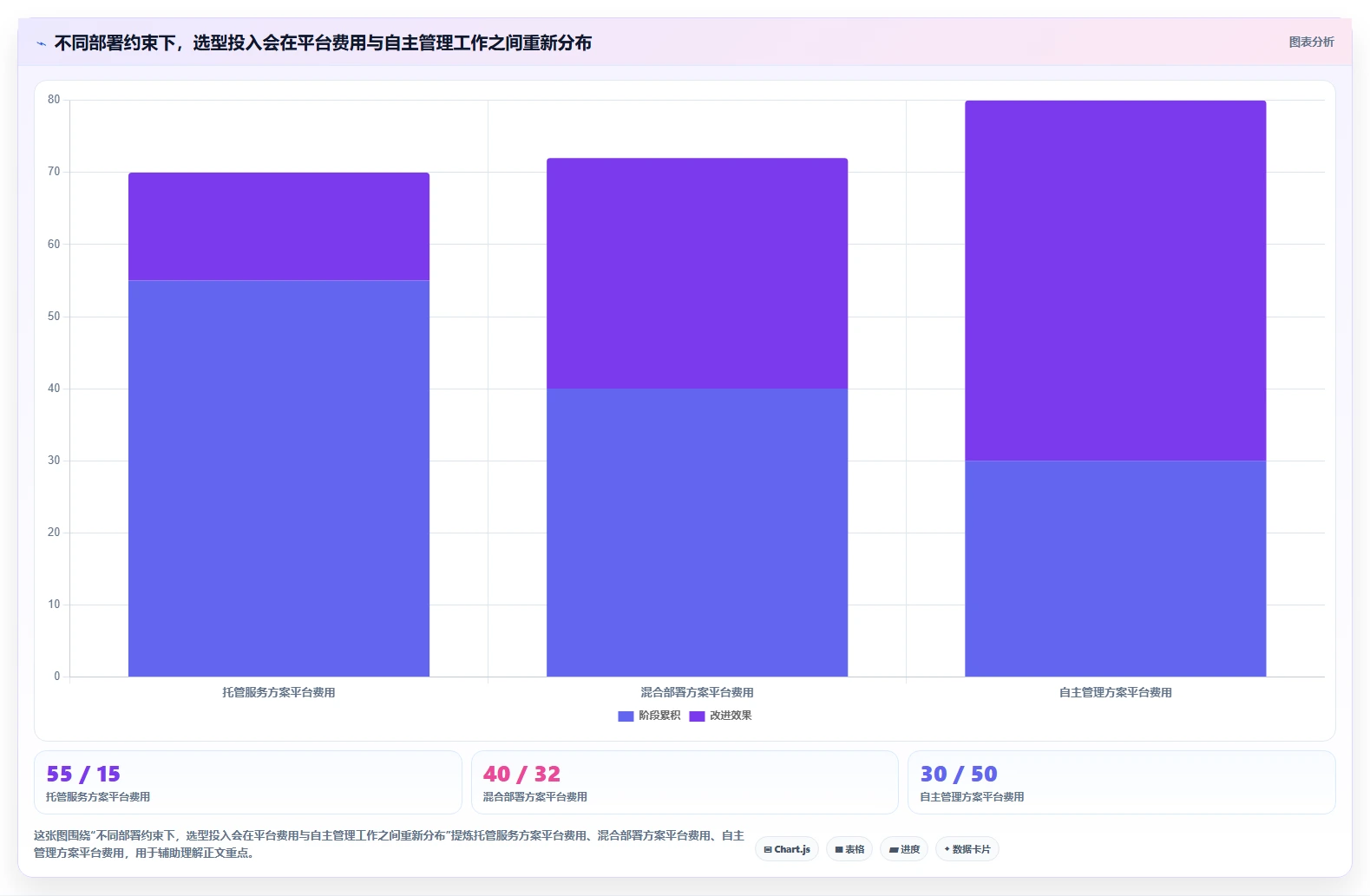The width and height of the screenshot is (1370, 896).
Task: Click the 混合部署方案平台费用 caption under 40 / 32
Action: tap(535, 797)
